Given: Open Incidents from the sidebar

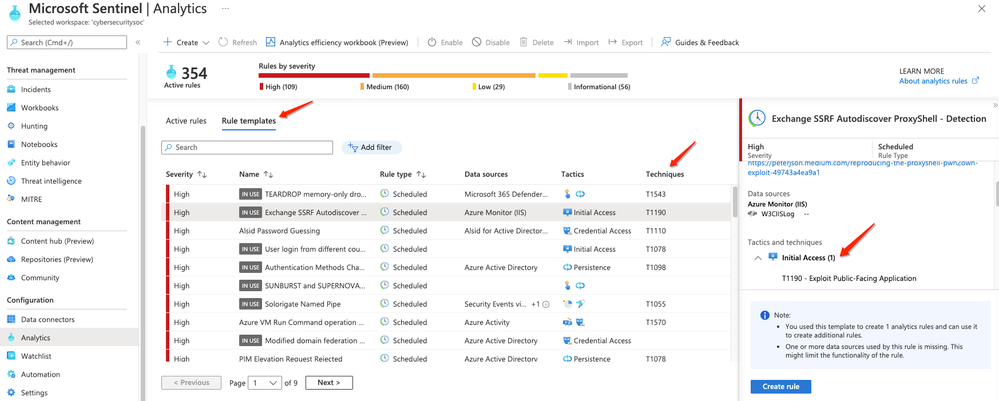Looking at the screenshot, I should pyautogui.click(x=36, y=89).
